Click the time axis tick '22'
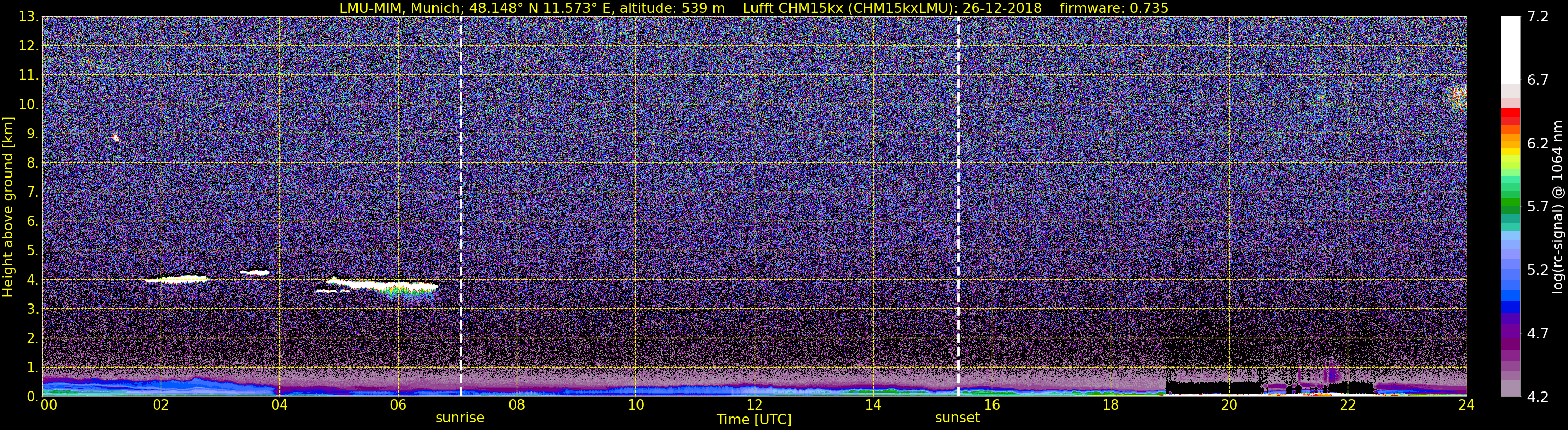This screenshot has height=430, width=1568. [1348, 405]
